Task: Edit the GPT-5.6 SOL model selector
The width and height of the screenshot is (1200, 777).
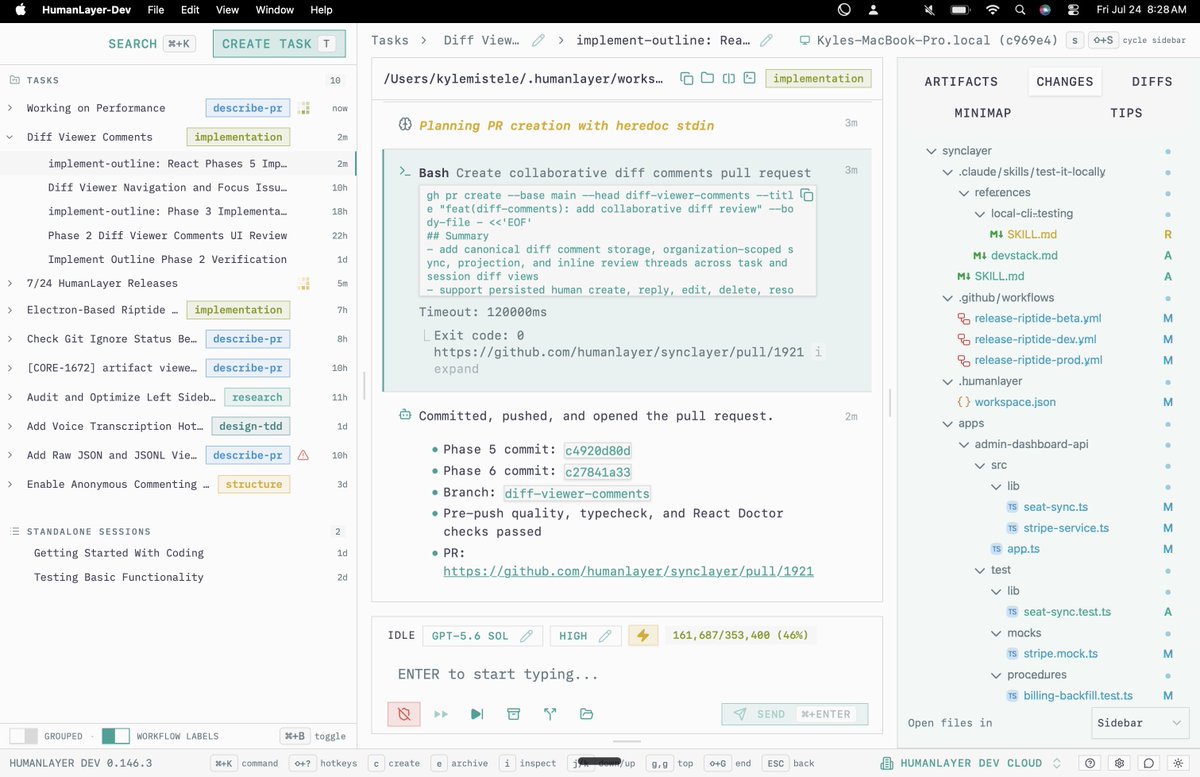Action: pos(483,636)
